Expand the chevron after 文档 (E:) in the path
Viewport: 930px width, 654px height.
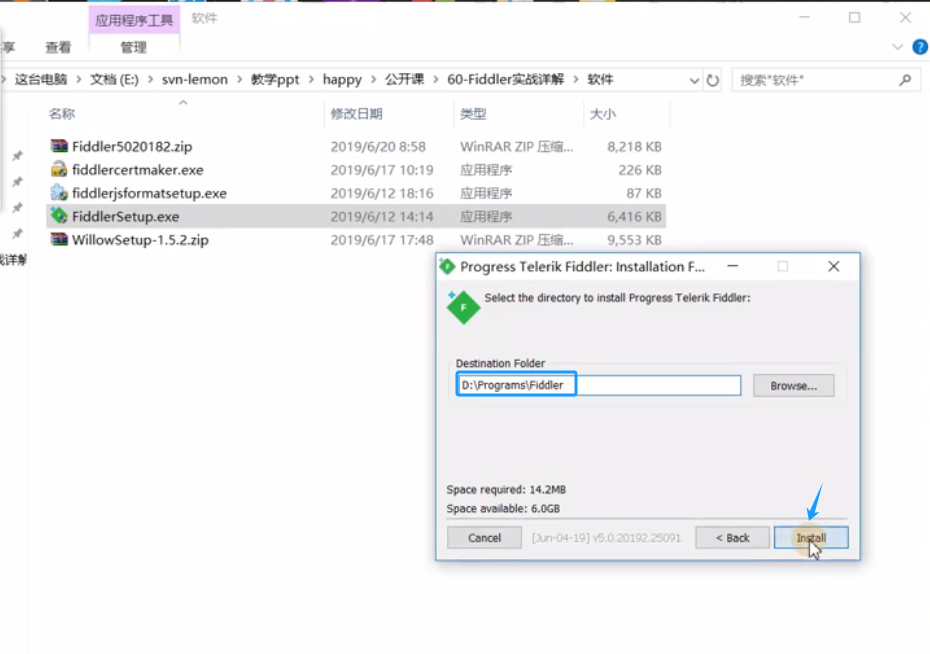point(150,79)
